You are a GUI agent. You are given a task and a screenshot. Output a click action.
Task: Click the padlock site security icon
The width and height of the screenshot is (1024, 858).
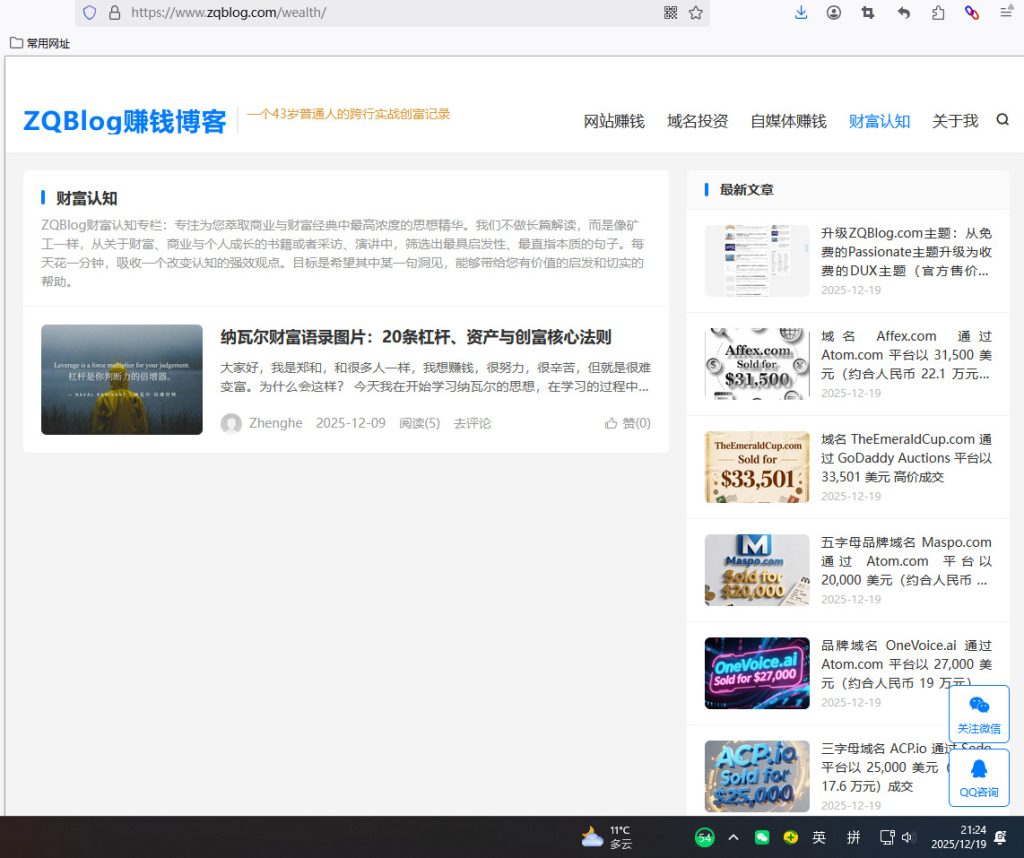pos(114,12)
